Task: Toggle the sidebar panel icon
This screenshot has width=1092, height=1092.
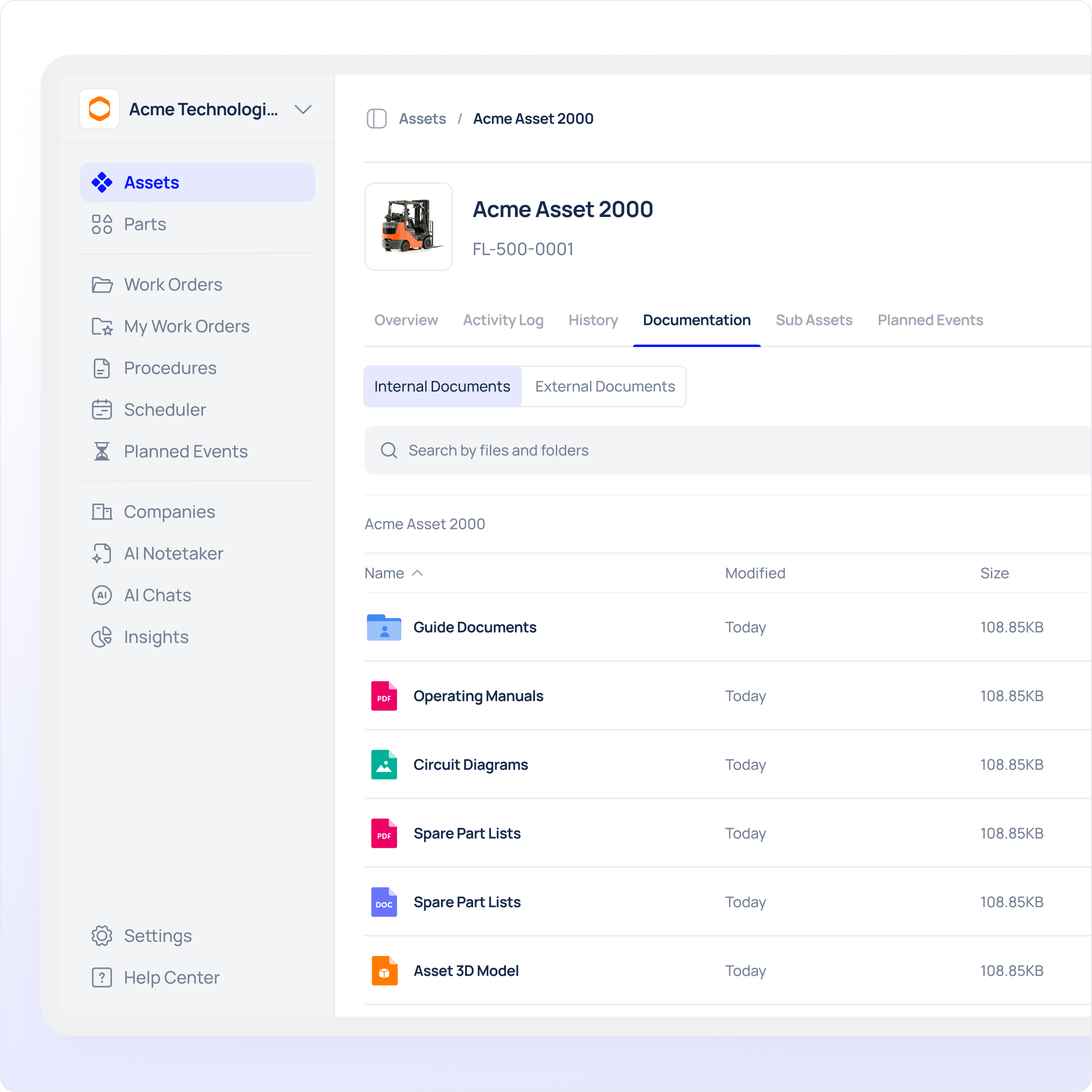Action: click(x=377, y=119)
